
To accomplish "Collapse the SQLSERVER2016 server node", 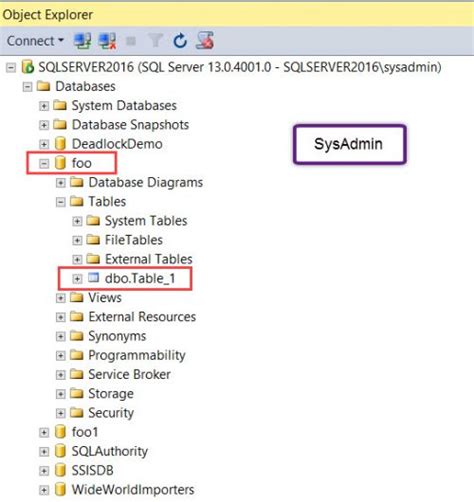I will point(11,68).
